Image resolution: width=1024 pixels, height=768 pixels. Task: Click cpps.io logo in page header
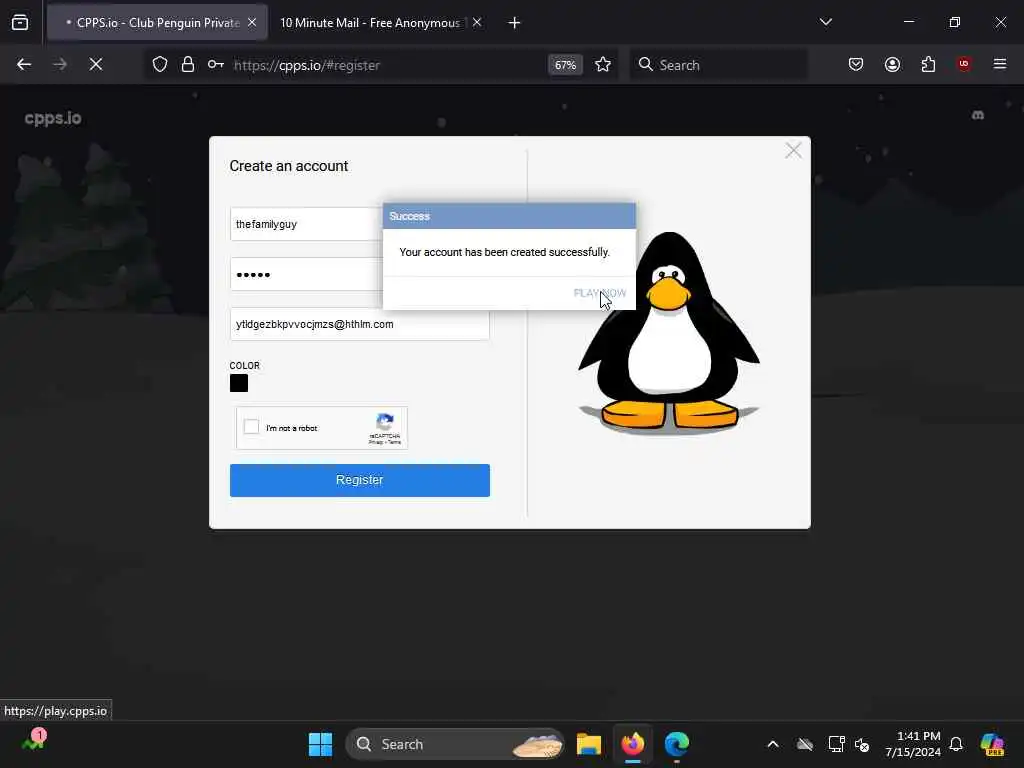[x=53, y=118]
